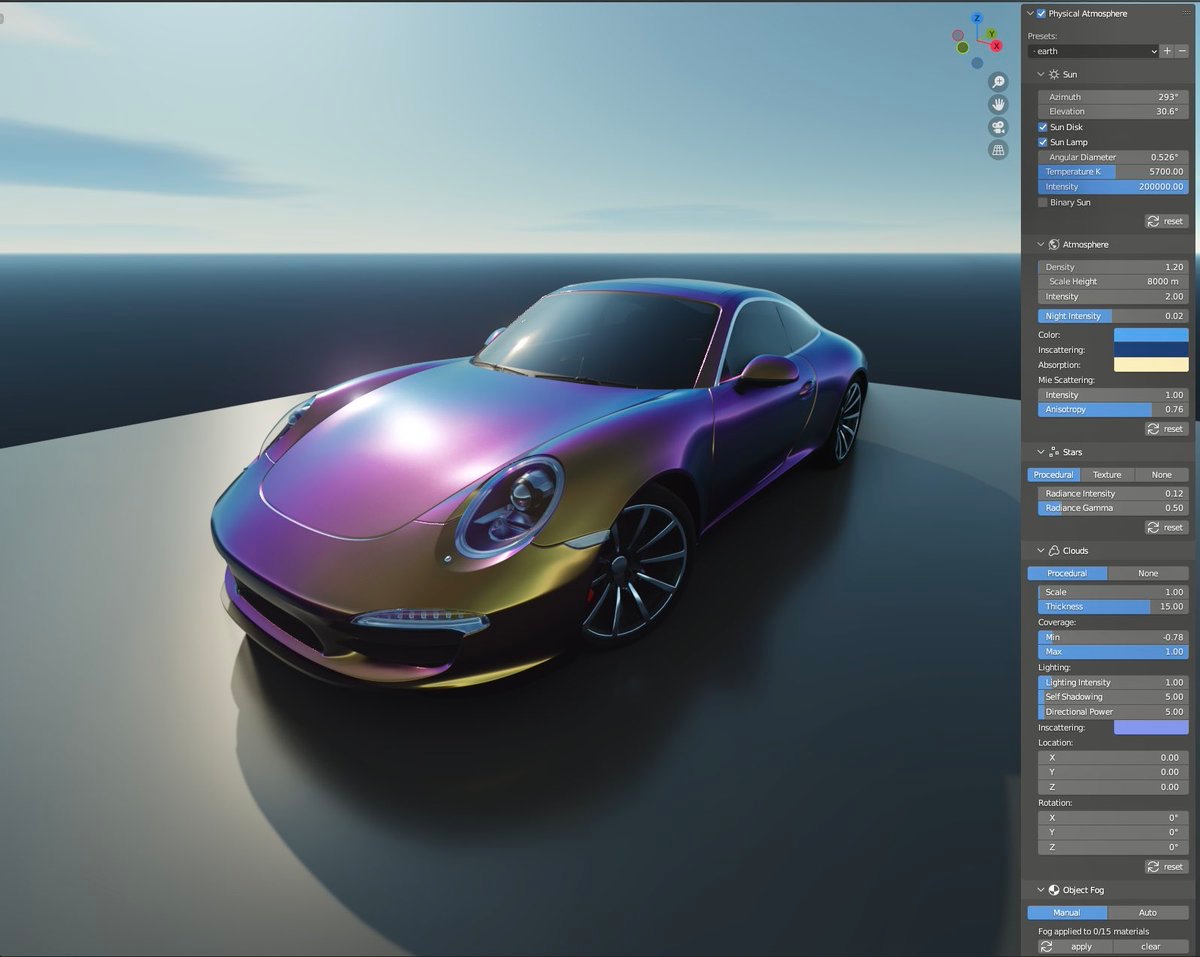This screenshot has height=957, width=1200.
Task: Reset the Clouds settings
Action: click(x=1166, y=867)
